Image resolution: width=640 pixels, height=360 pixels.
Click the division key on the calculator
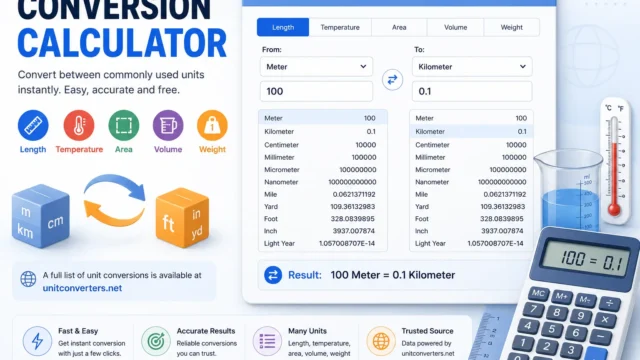[609, 303]
